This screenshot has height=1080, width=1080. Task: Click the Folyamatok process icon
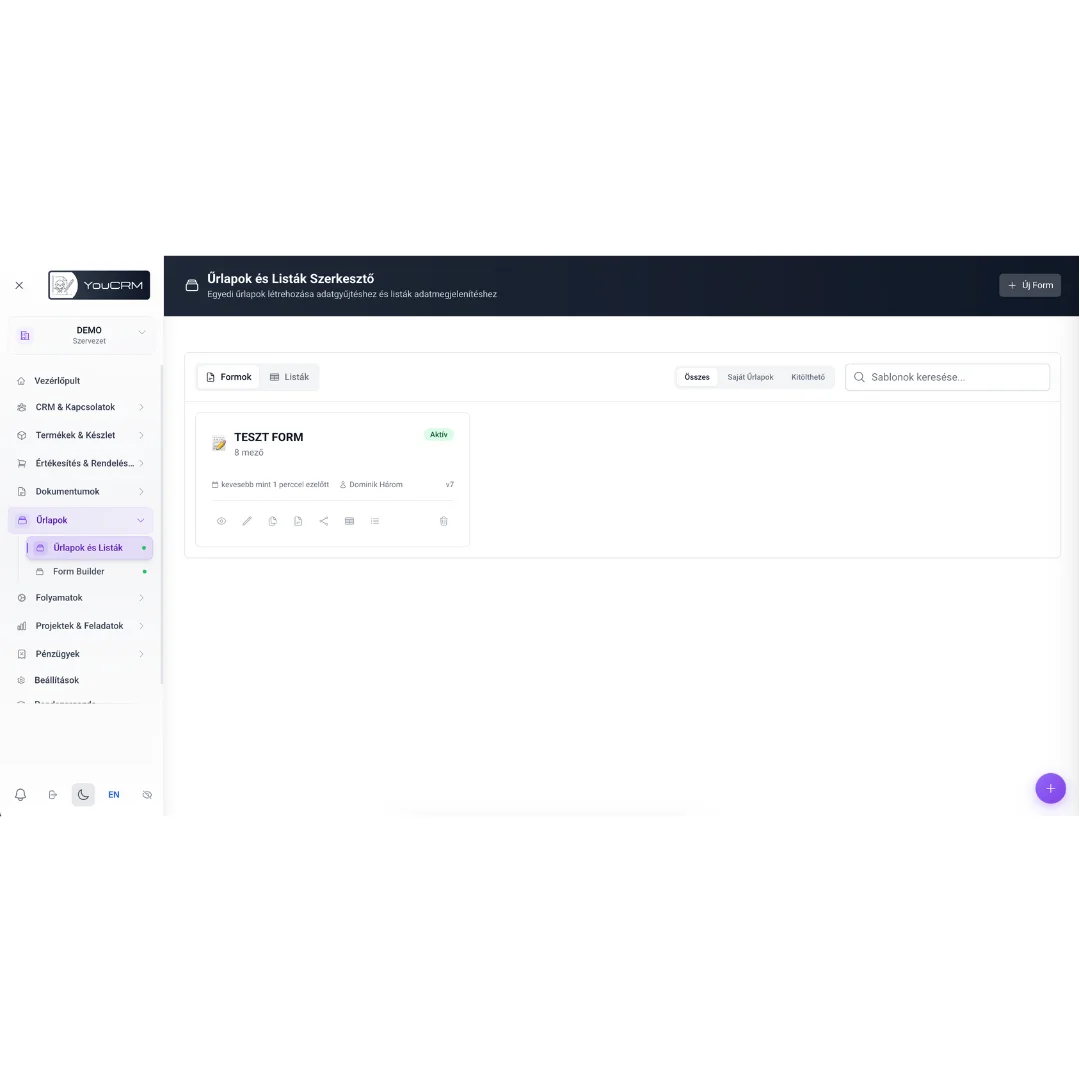tap(21, 598)
